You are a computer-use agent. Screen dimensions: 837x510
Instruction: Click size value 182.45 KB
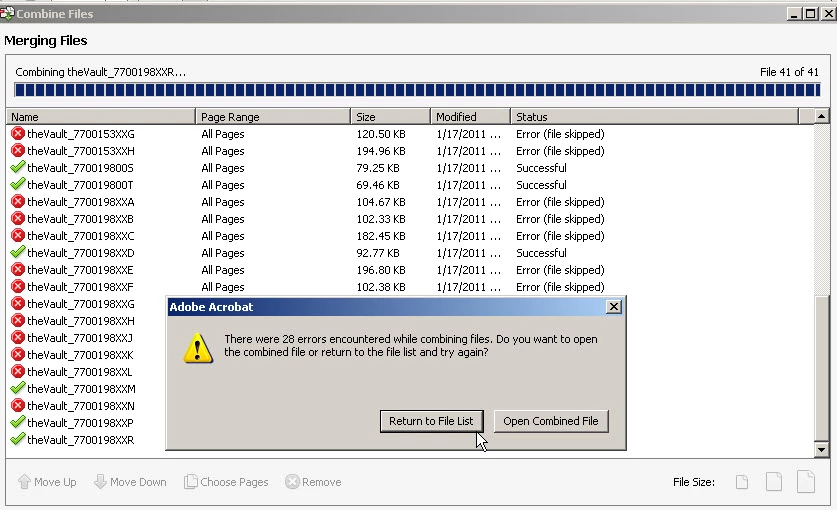pos(381,236)
